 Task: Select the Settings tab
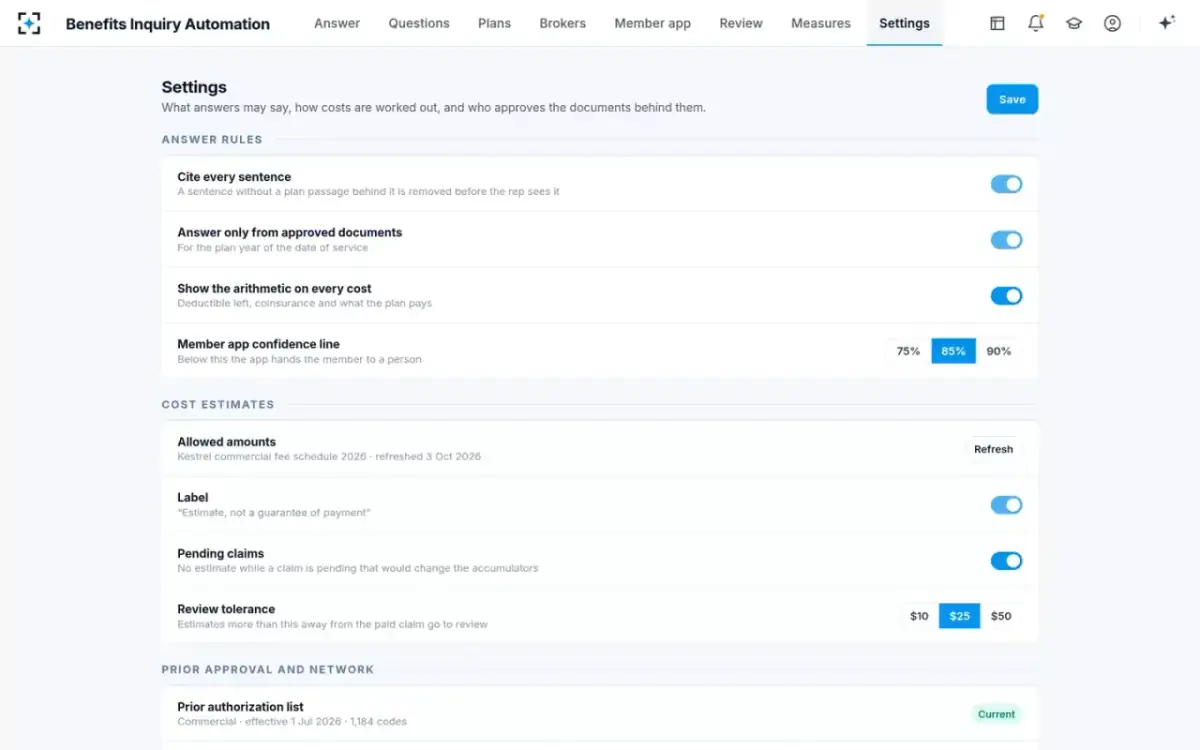[904, 23]
